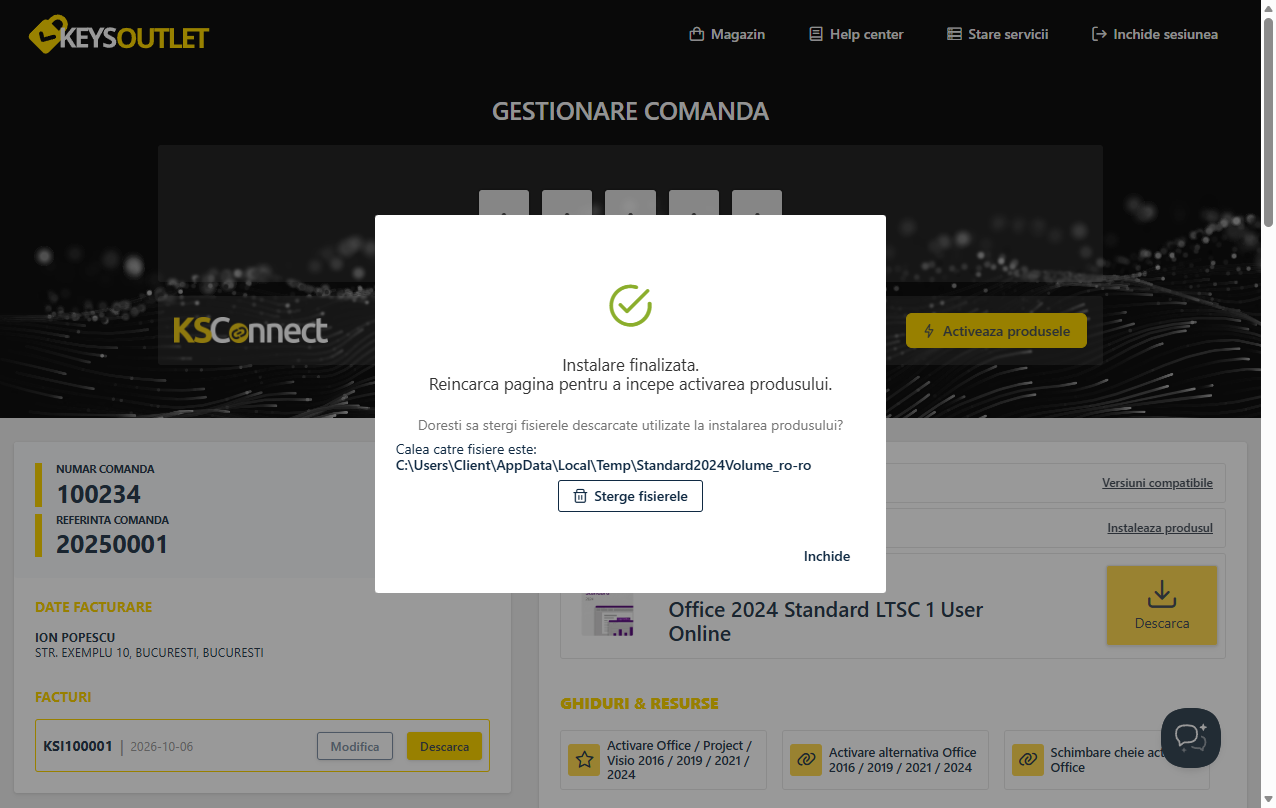Open the live chat widget
Screen dimensions: 1276x808
pyautogui.click(x=1191, y=738)
